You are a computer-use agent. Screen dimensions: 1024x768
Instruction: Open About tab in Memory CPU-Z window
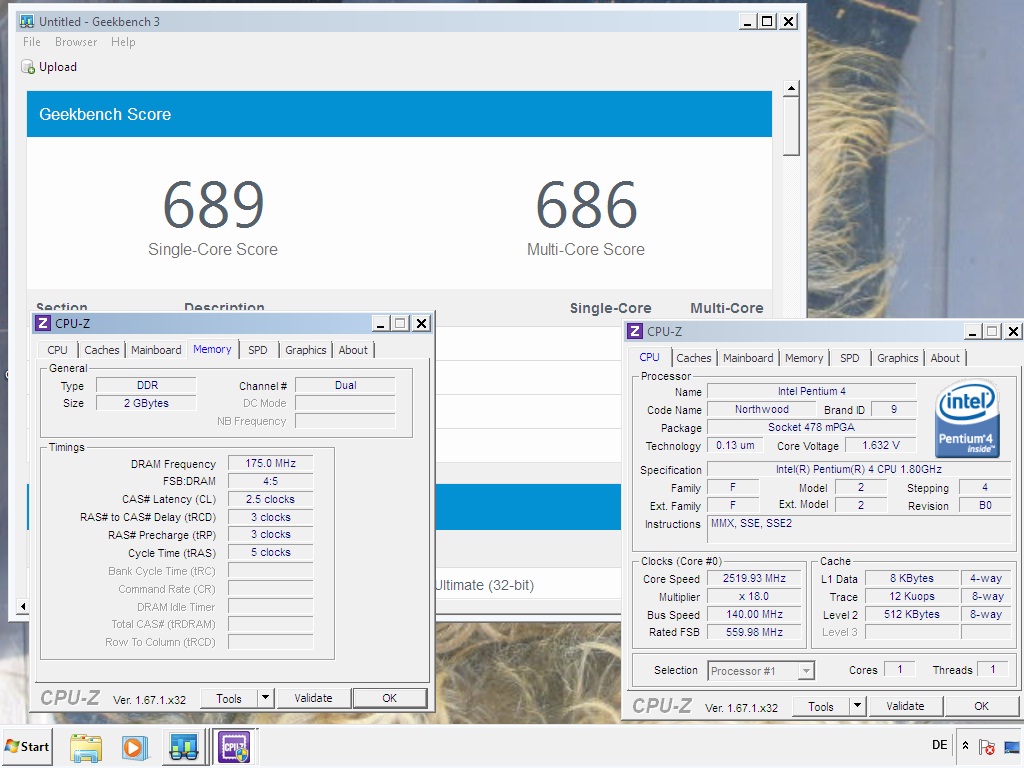(x=353, y=350)
